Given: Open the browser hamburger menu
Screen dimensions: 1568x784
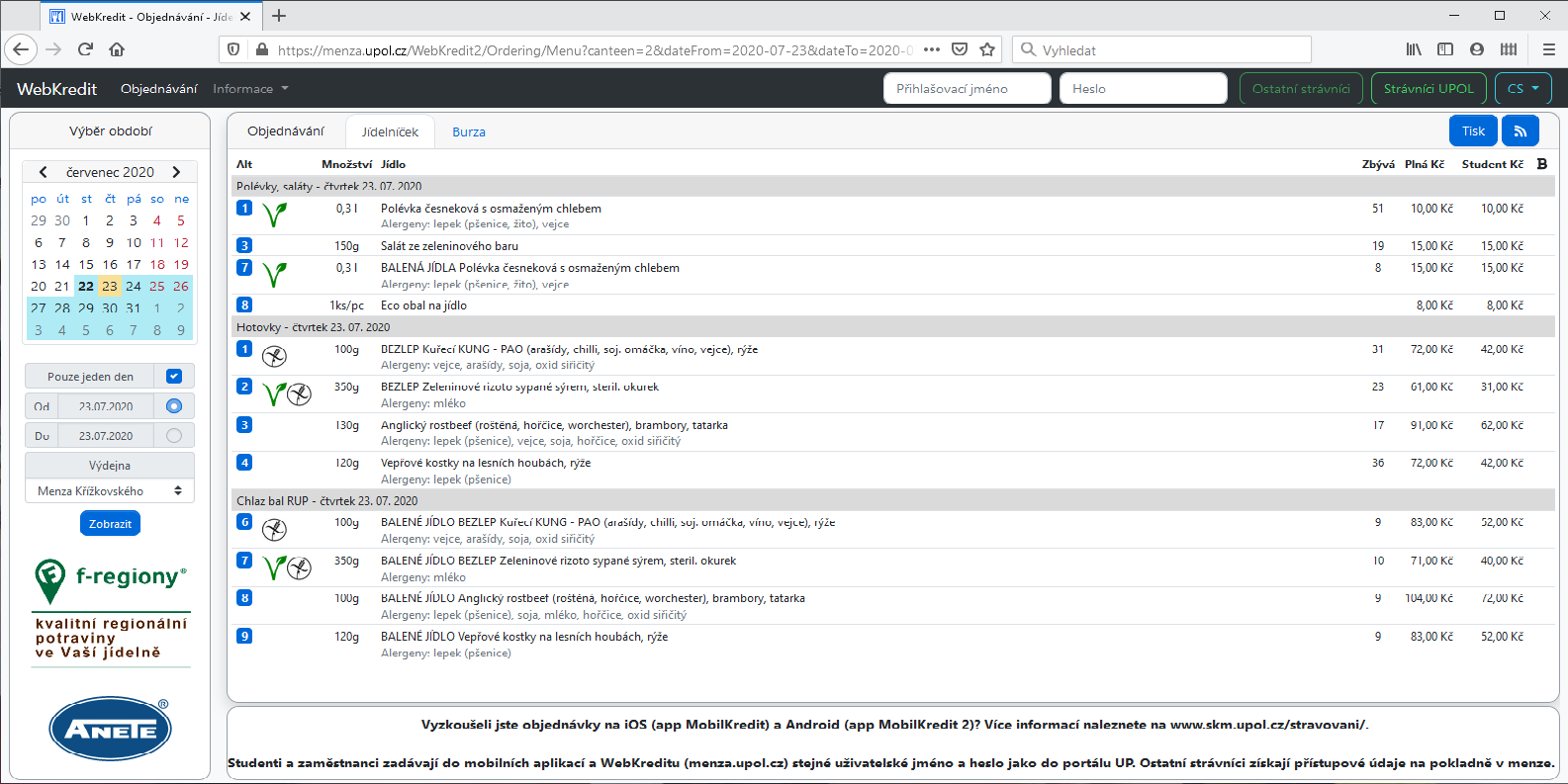Looking at the screenshot, I should click(x=1549, y=49).
